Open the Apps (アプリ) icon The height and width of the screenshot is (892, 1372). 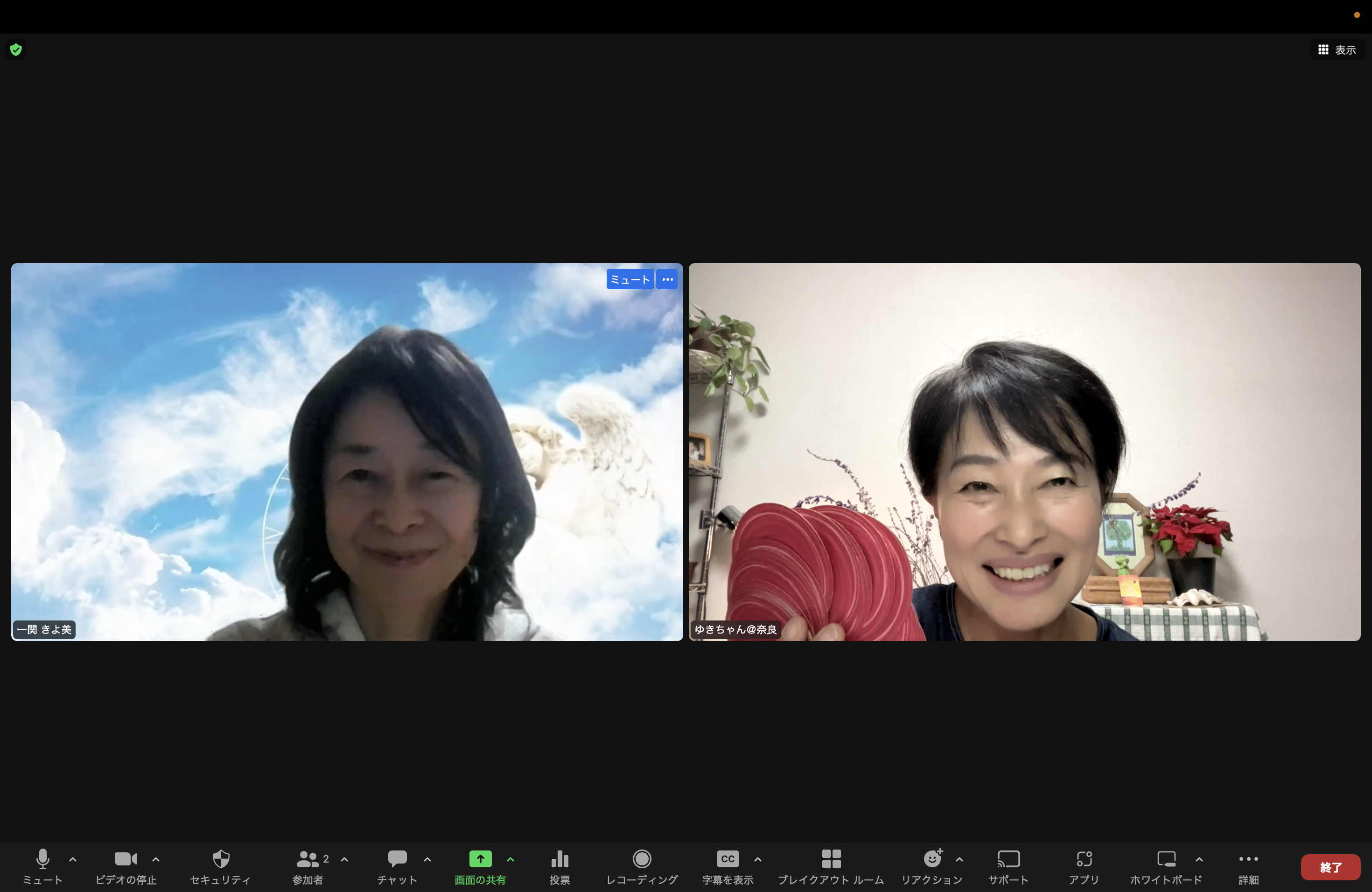point(1084,859)
